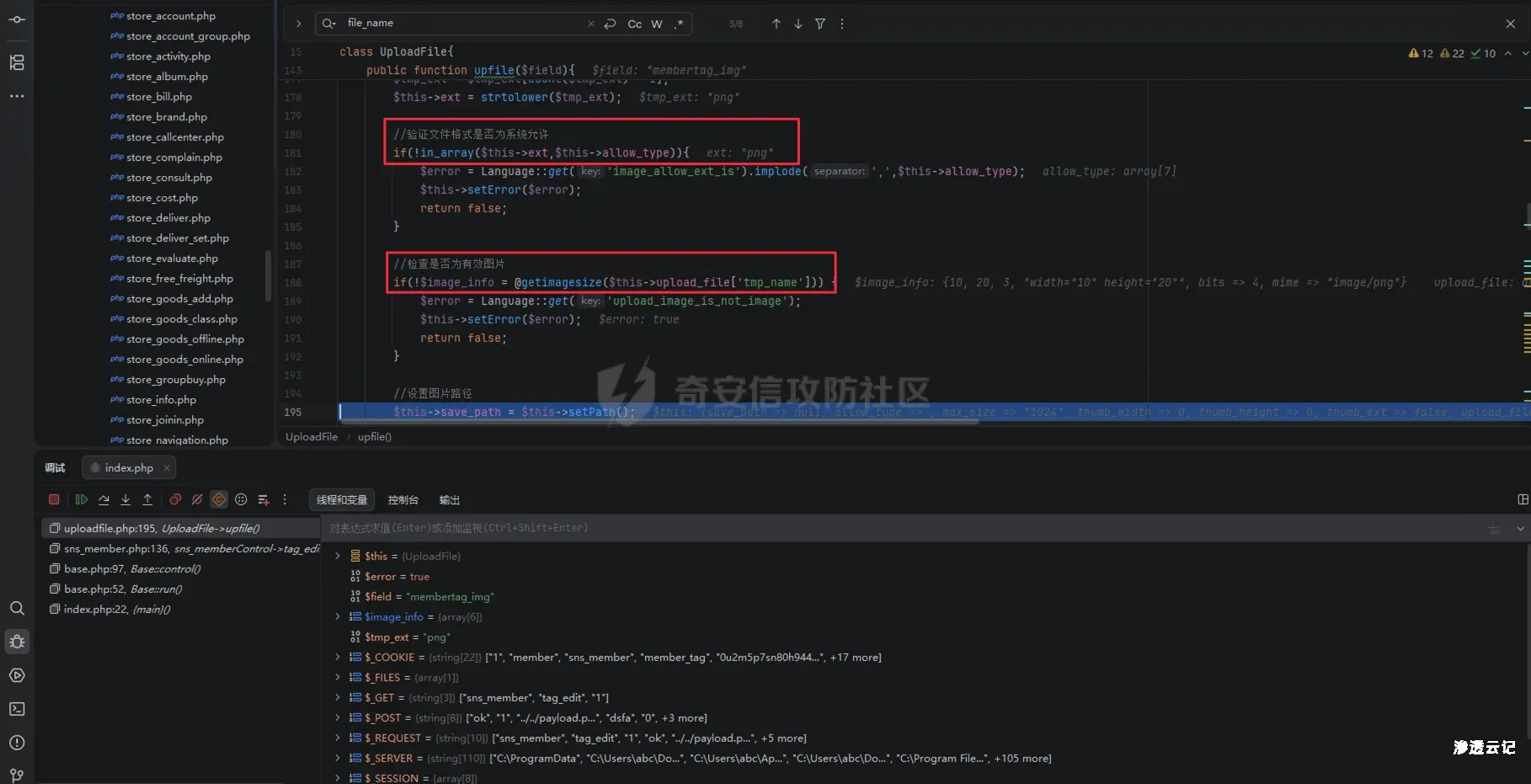This screenshot has width=1531, height=784.
Task: Toggle Match Case in find bar
Action: [x=634, y=24]
